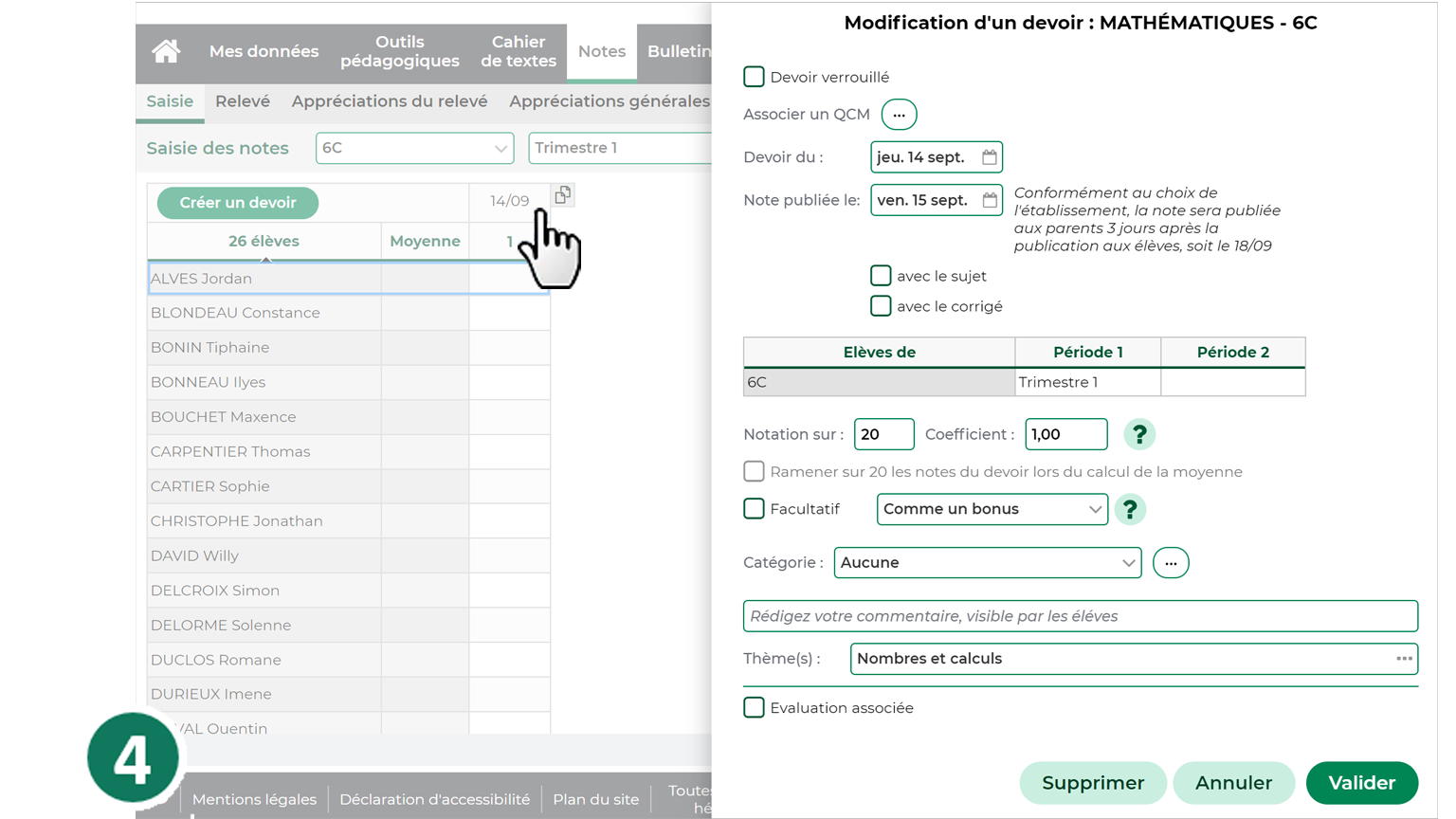
Task: Click the Période 1 Trimestre 1 cell
Action: click(1088, 382)
